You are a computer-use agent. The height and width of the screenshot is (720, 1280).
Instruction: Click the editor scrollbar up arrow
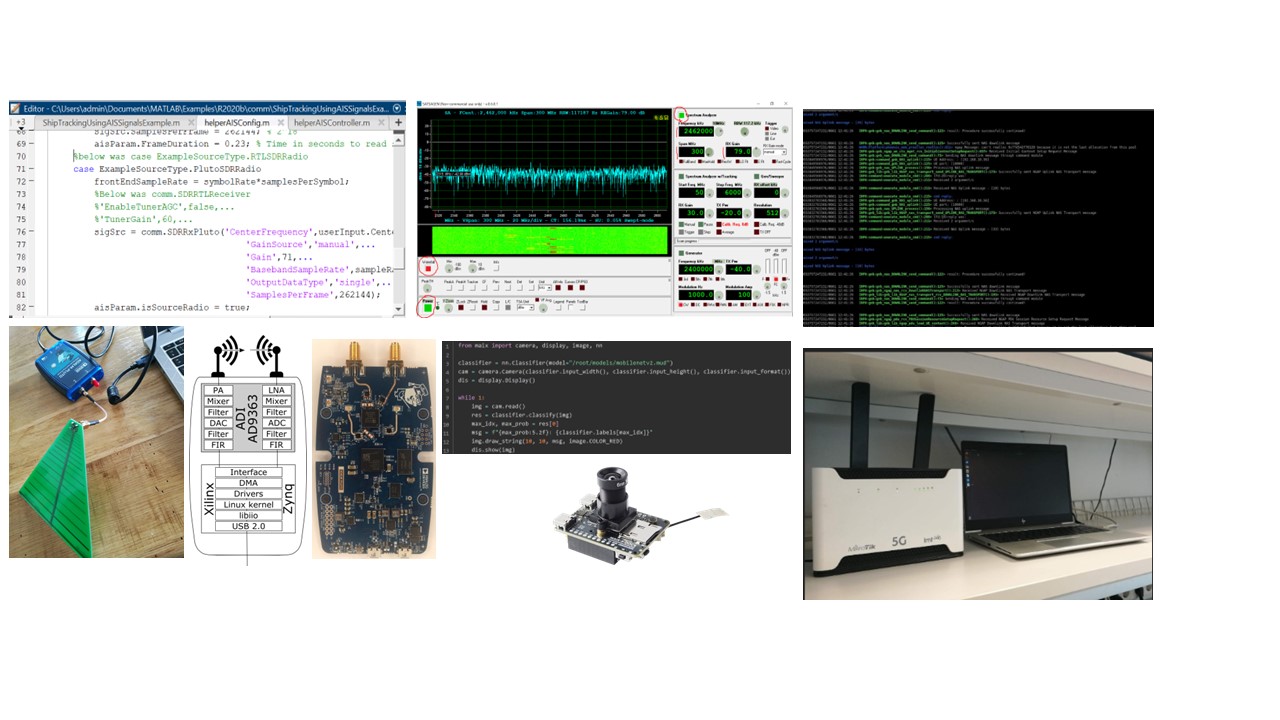click(x=397, y=140)
